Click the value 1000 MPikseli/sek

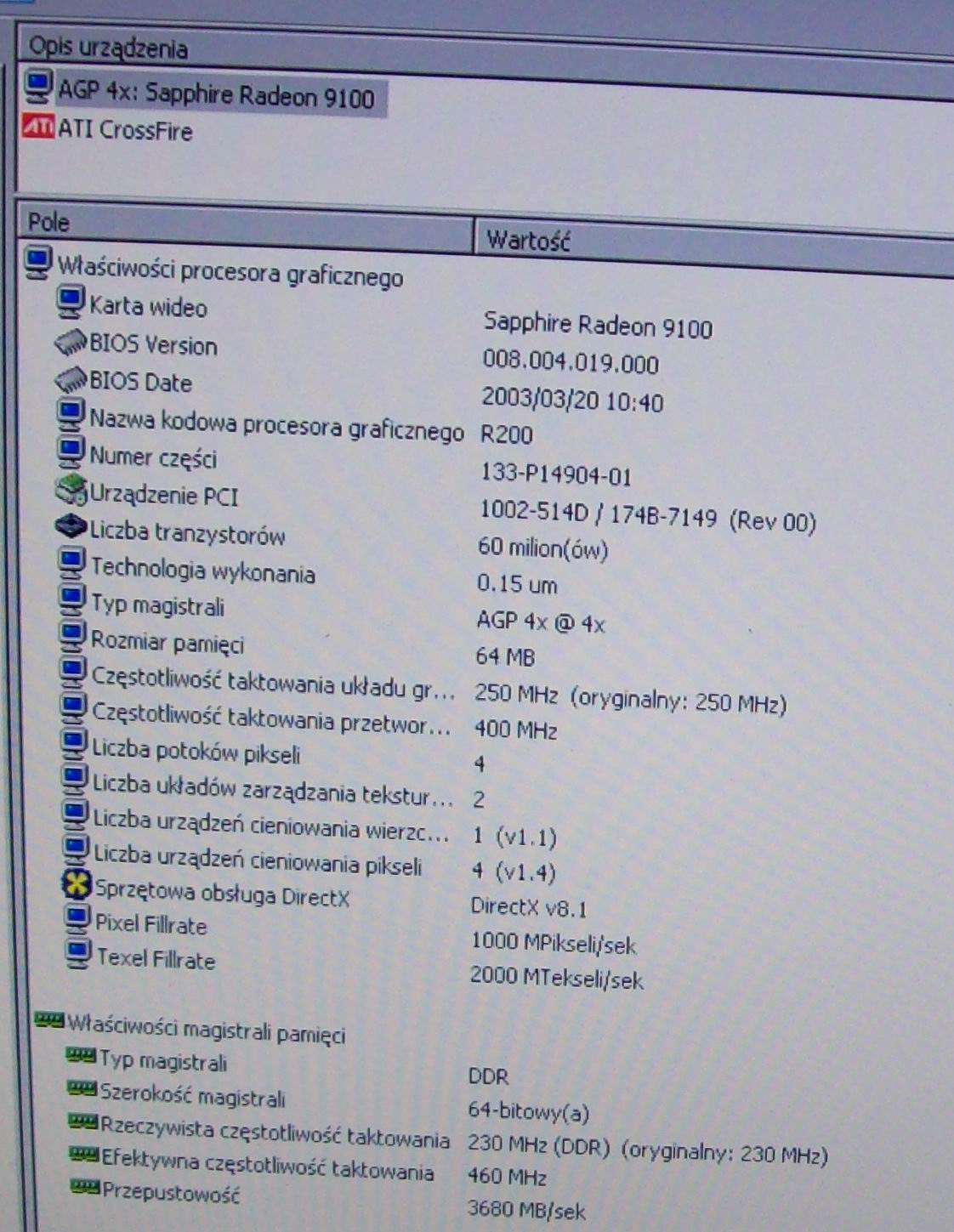tap(554, 943)
